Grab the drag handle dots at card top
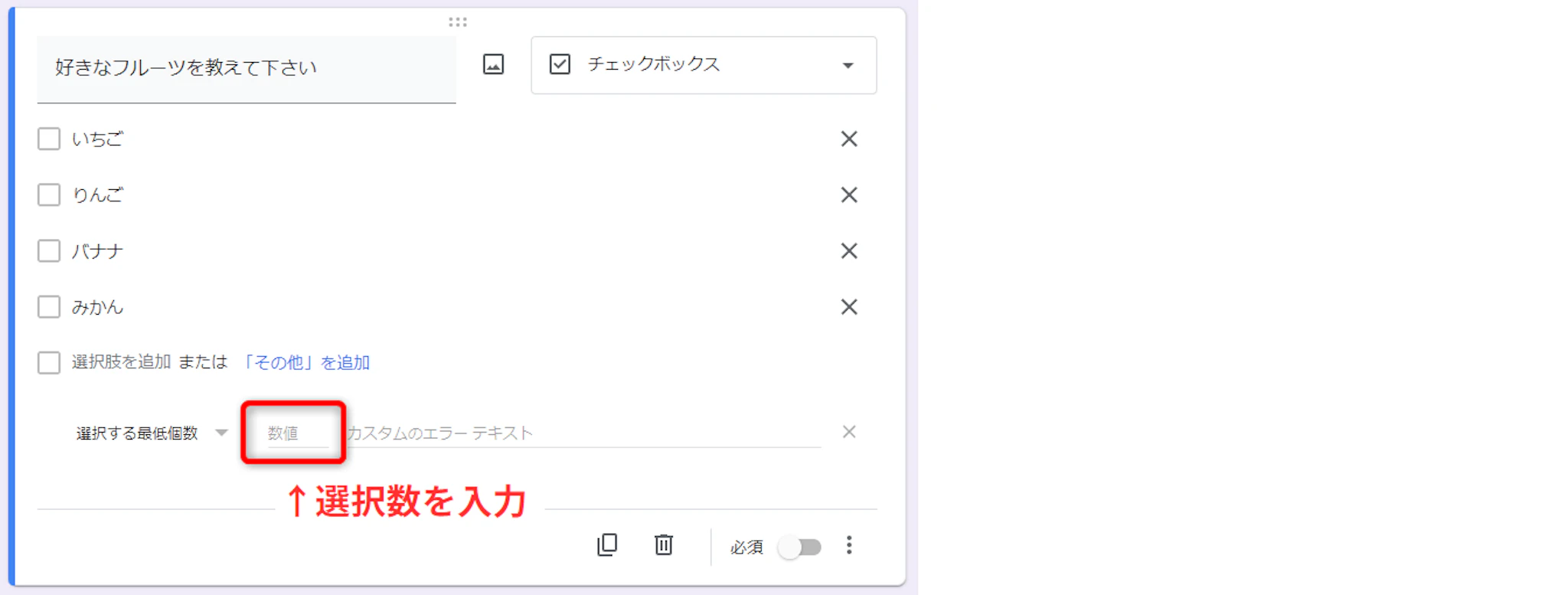 pyautogui.click(x=458, y=21)
